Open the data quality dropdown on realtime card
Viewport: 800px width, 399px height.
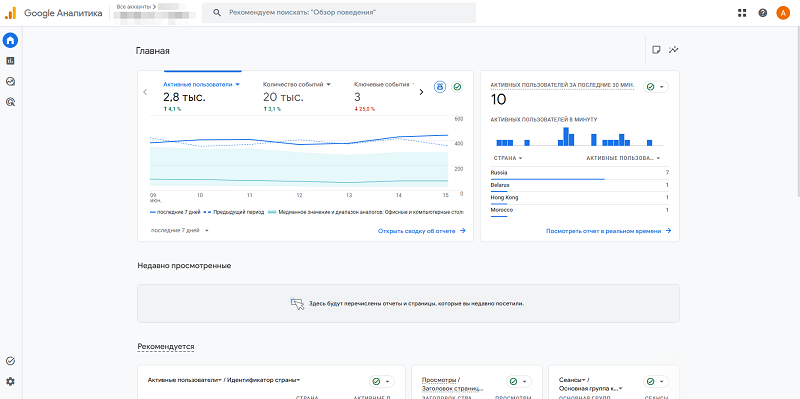(x=656, y=87)
